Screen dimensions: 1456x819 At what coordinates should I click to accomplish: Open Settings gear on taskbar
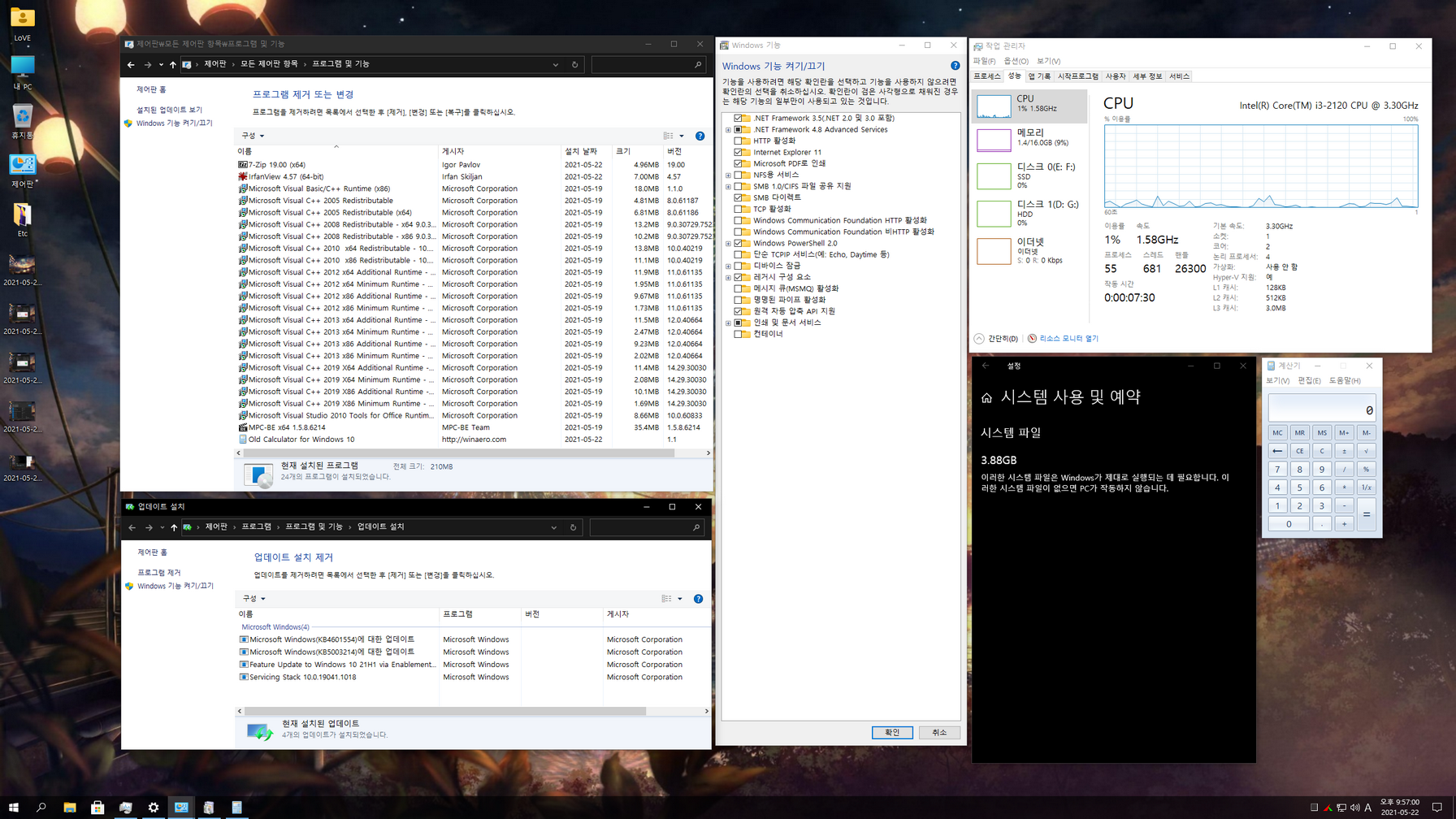pos(154,808)
